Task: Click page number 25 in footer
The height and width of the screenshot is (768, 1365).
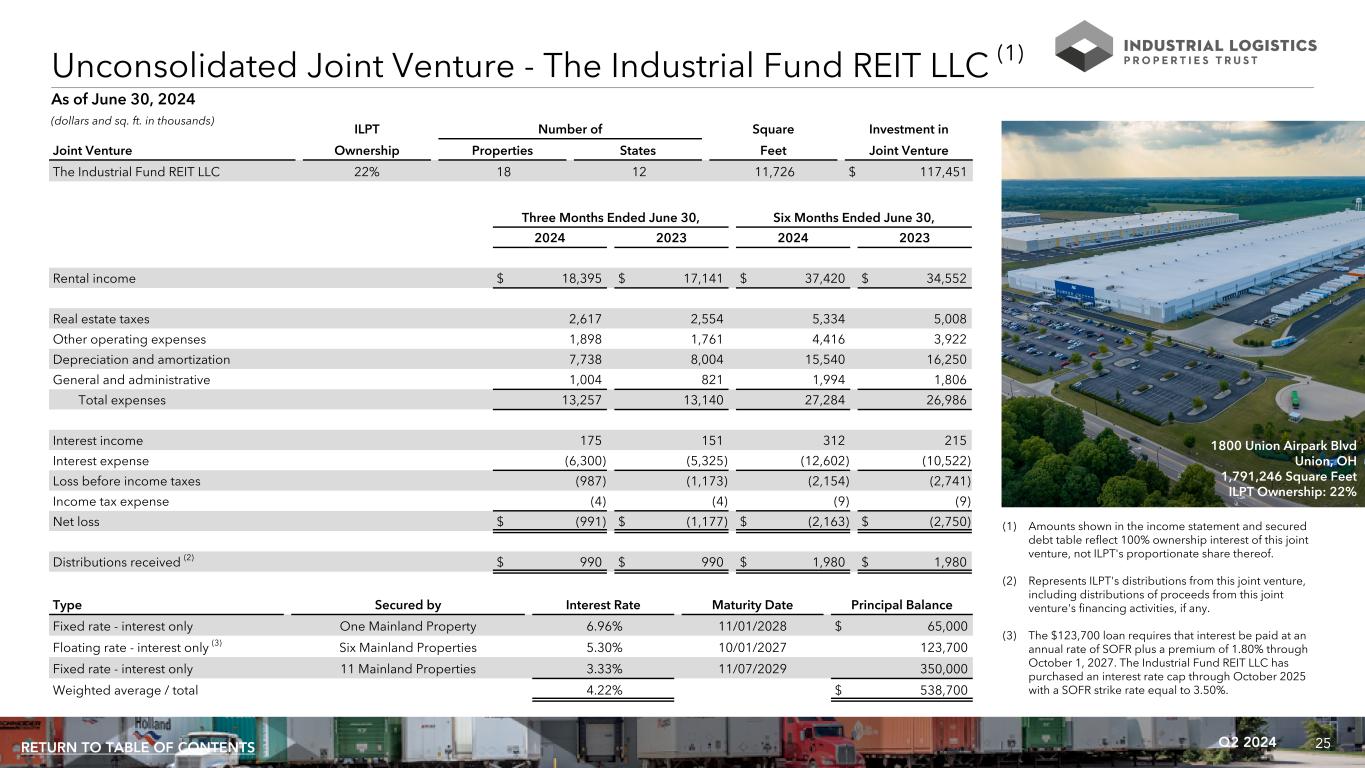Action: 1324,742
